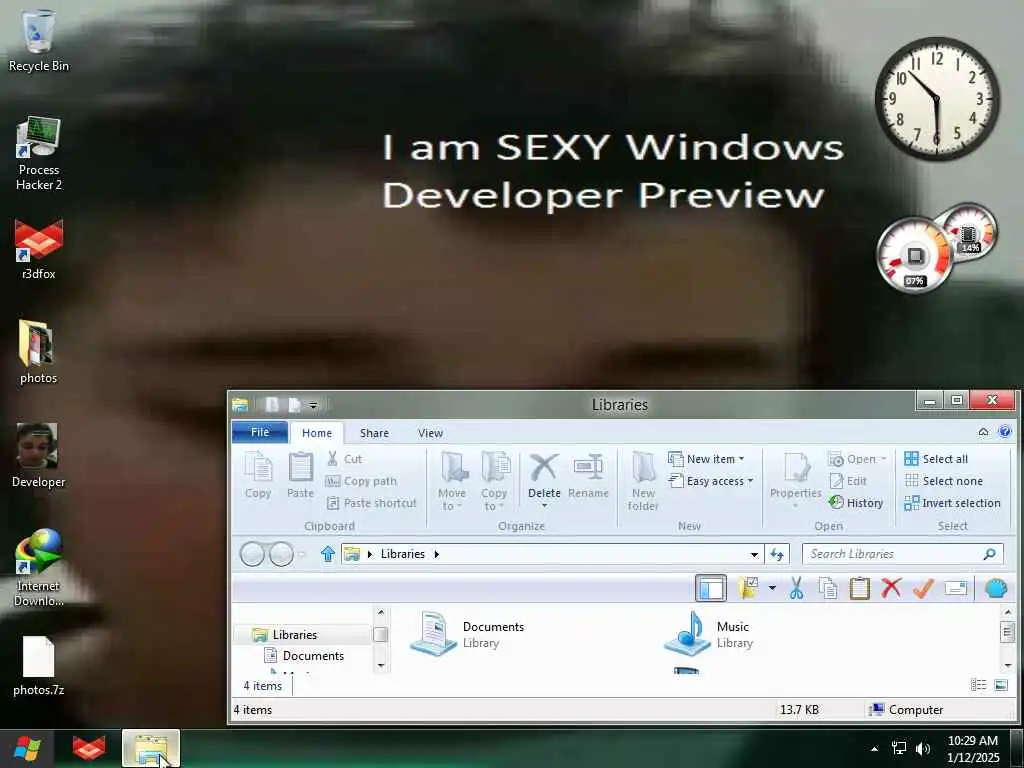Click Select none in the ribbon
The width and height of the screenshot is (1024, 768).
click(944, 481)
